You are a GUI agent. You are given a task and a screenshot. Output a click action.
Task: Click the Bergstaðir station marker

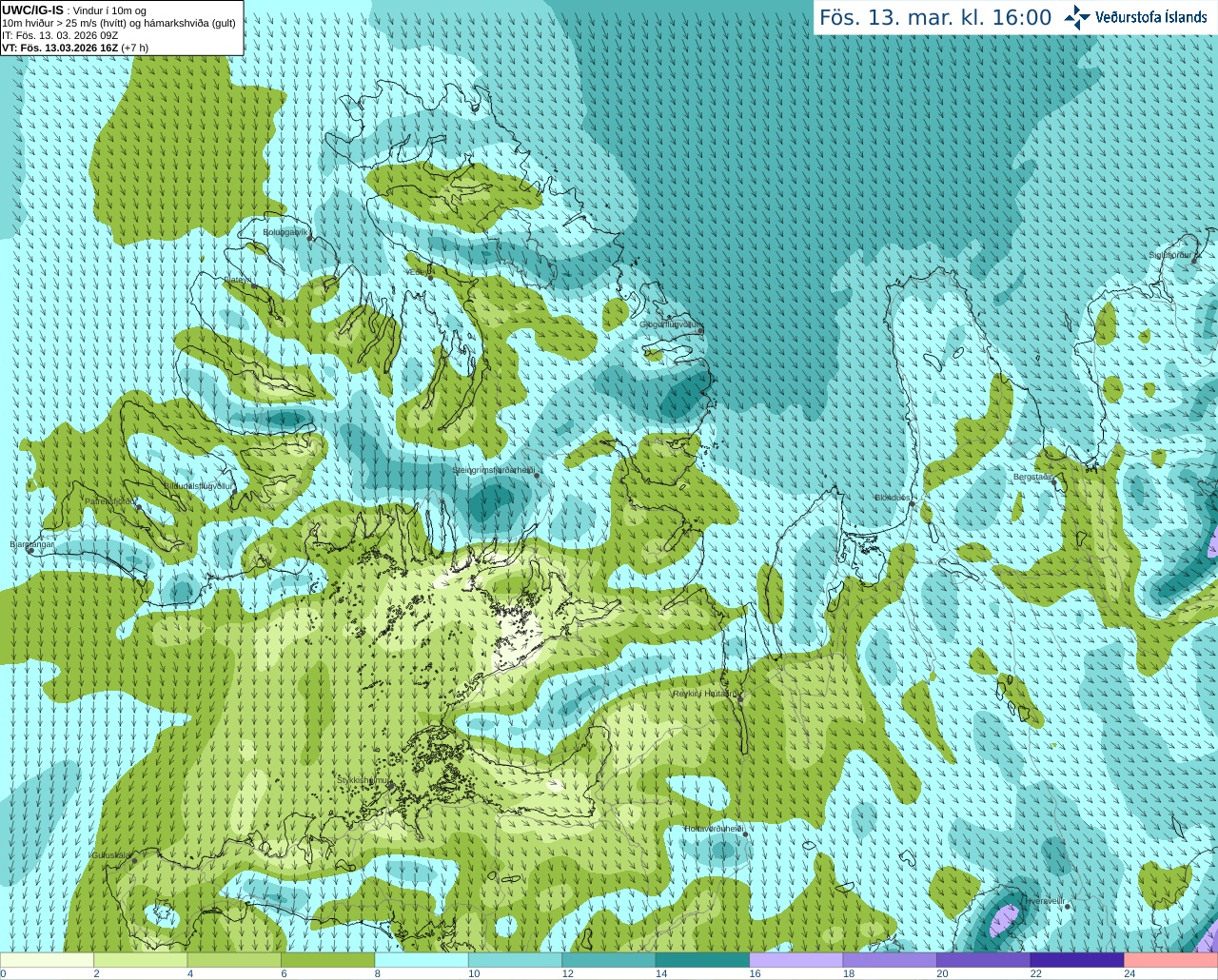[1054, 482]
